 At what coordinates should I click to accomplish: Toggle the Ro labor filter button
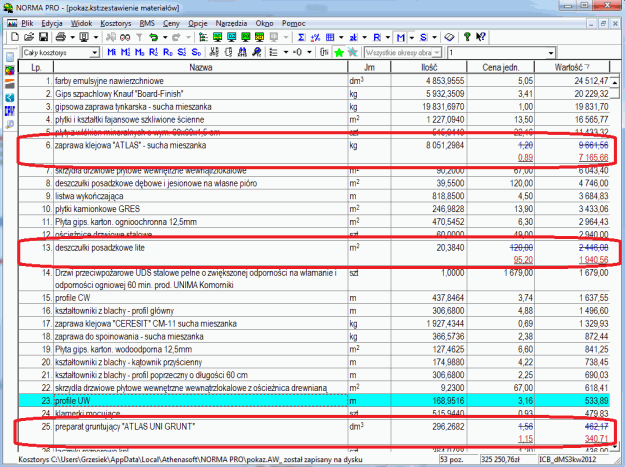coord(167,52)
